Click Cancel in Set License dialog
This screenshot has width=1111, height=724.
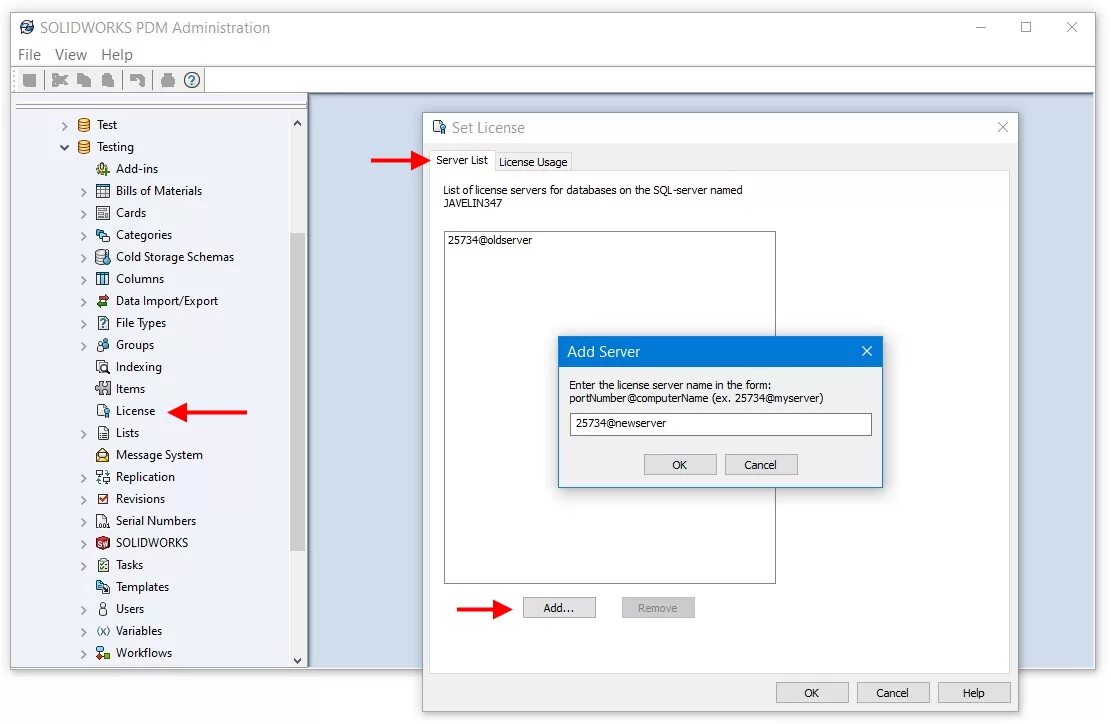893,693
